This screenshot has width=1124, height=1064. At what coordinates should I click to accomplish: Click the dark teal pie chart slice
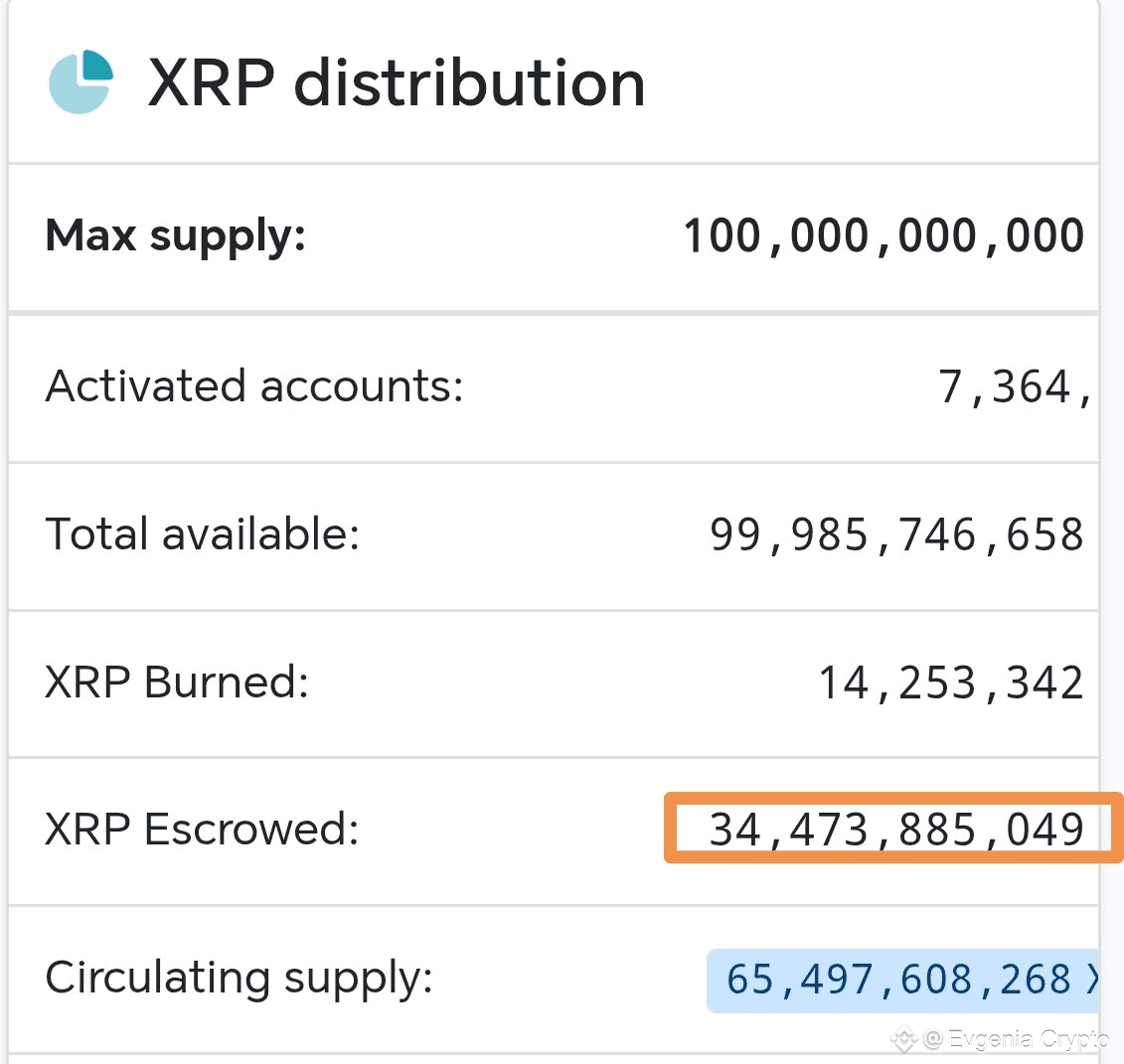pos(97,65)
